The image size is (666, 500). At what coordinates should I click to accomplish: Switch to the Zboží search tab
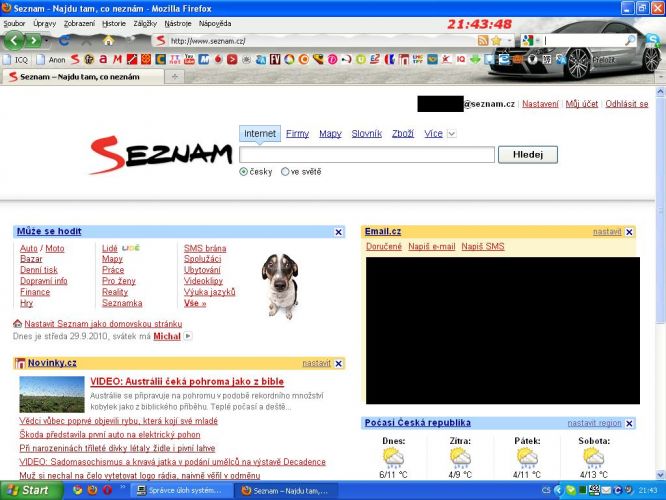point(403,134)
